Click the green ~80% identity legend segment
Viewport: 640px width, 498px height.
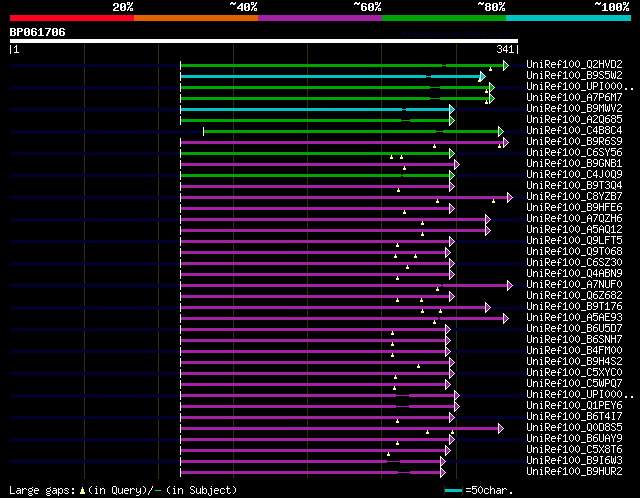(444, 18)
